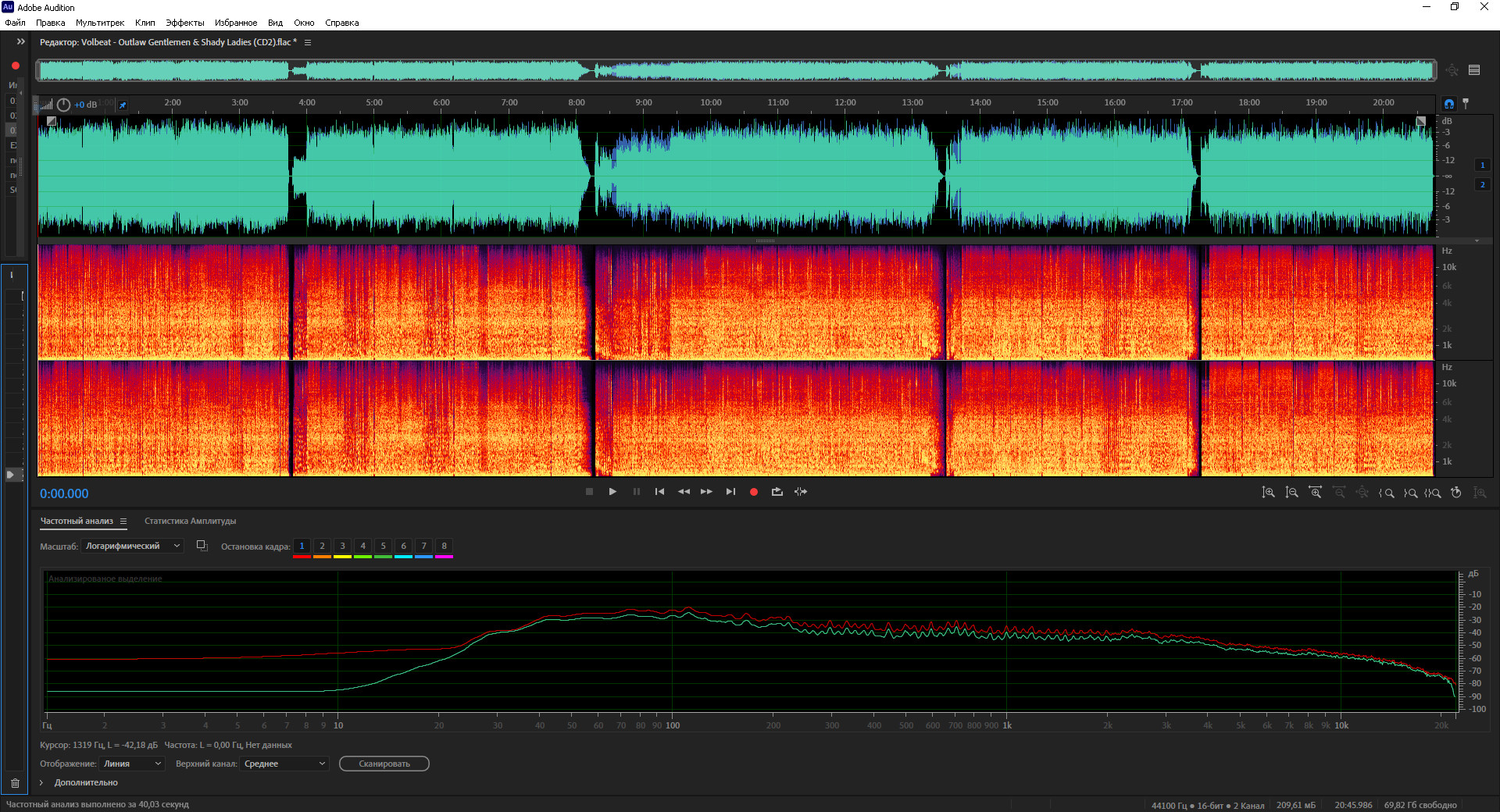Adjust the HUD volume knob

[64, 105]
